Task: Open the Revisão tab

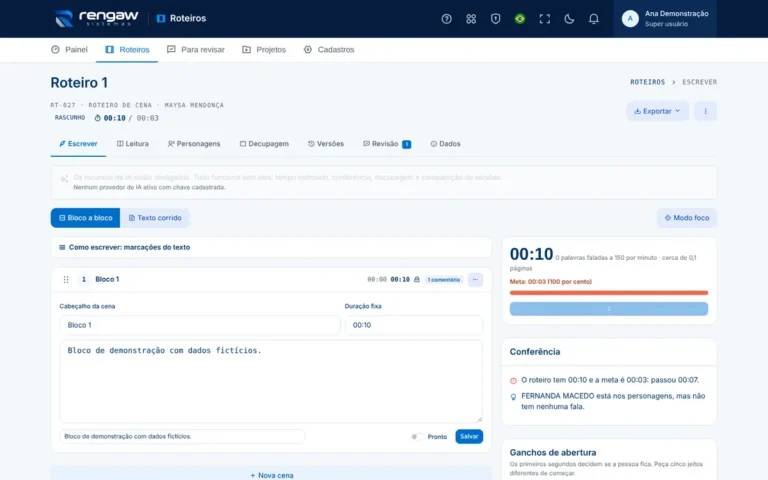Action: pos(387,144)
